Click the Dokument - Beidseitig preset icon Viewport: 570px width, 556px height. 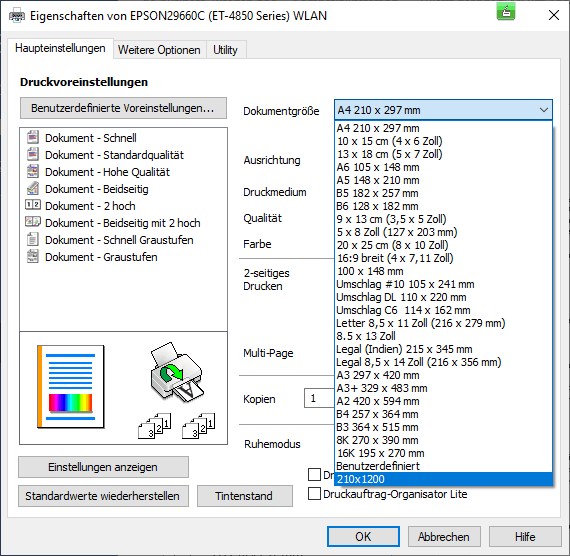(33, 188)
